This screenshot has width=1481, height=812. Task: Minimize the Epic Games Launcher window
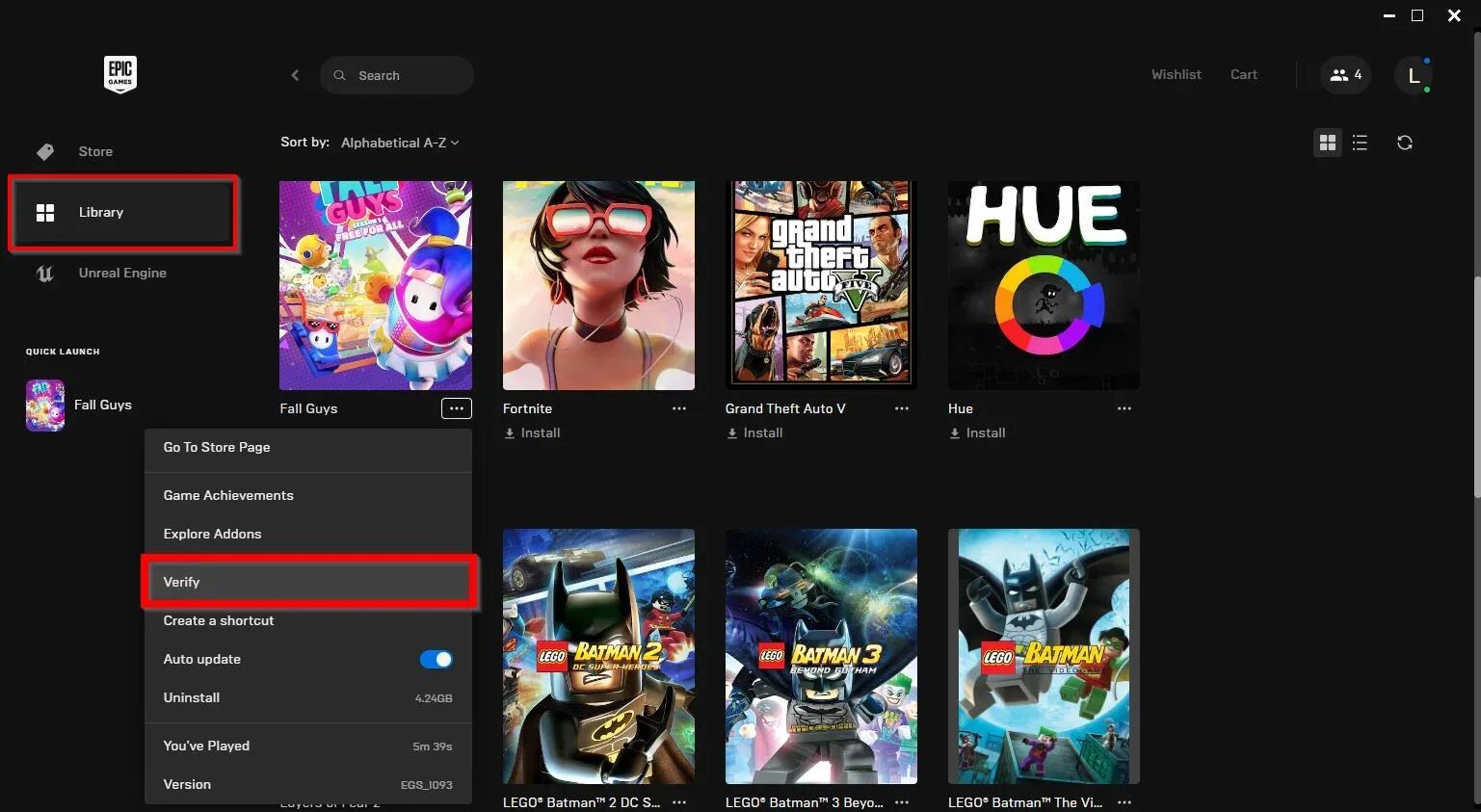(x=1389, y=15)
